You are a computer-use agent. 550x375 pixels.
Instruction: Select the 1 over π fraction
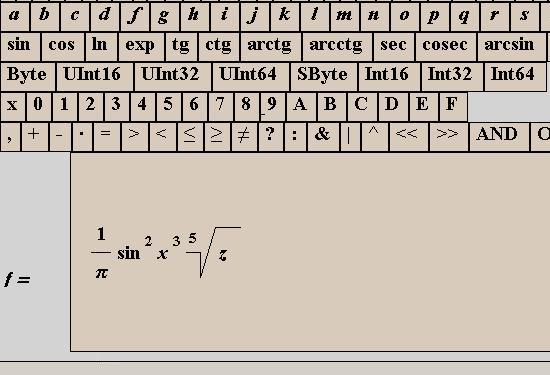coord(101,253)
